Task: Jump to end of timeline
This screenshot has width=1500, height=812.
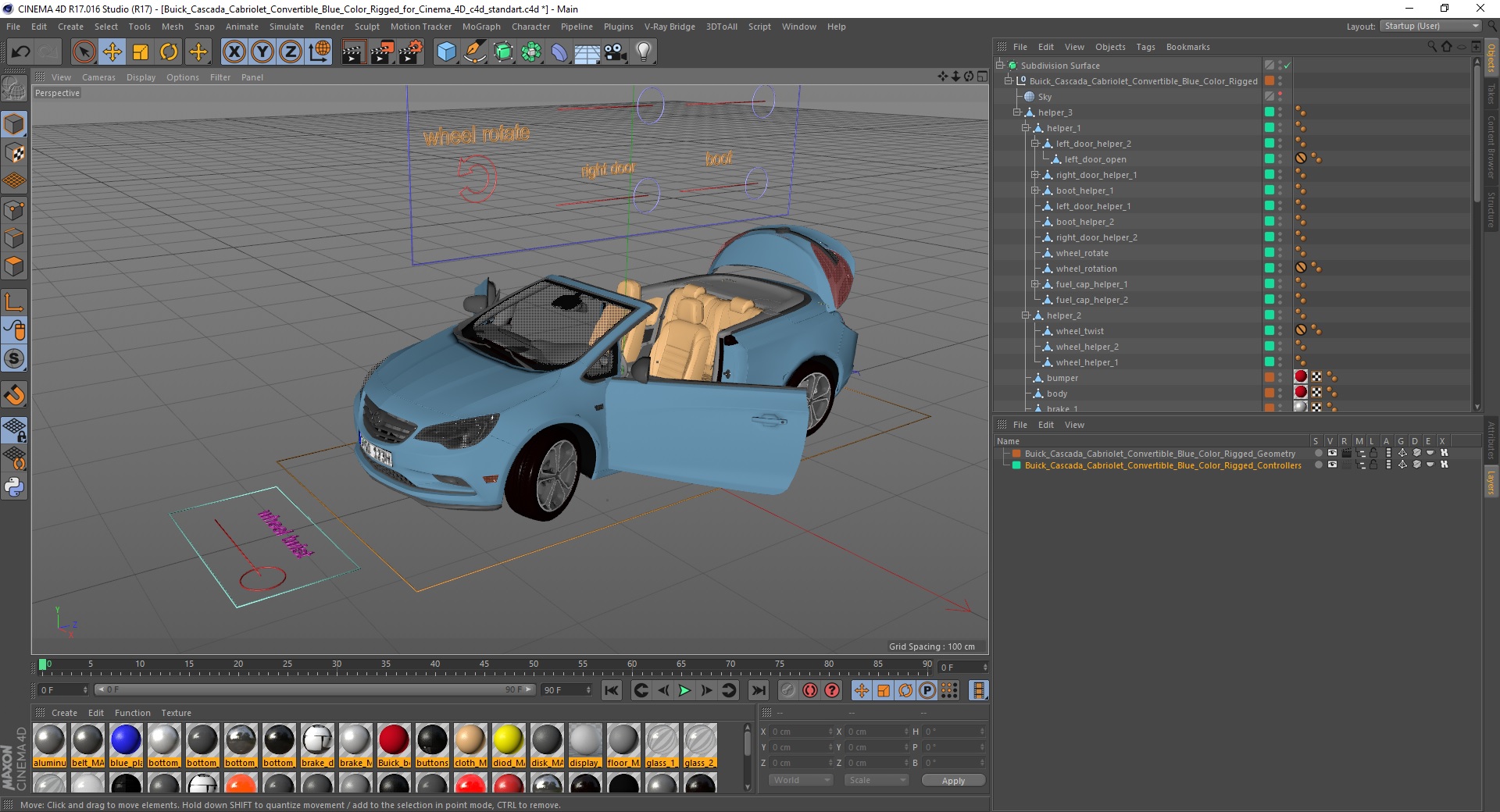Action: tap(758, 690)
